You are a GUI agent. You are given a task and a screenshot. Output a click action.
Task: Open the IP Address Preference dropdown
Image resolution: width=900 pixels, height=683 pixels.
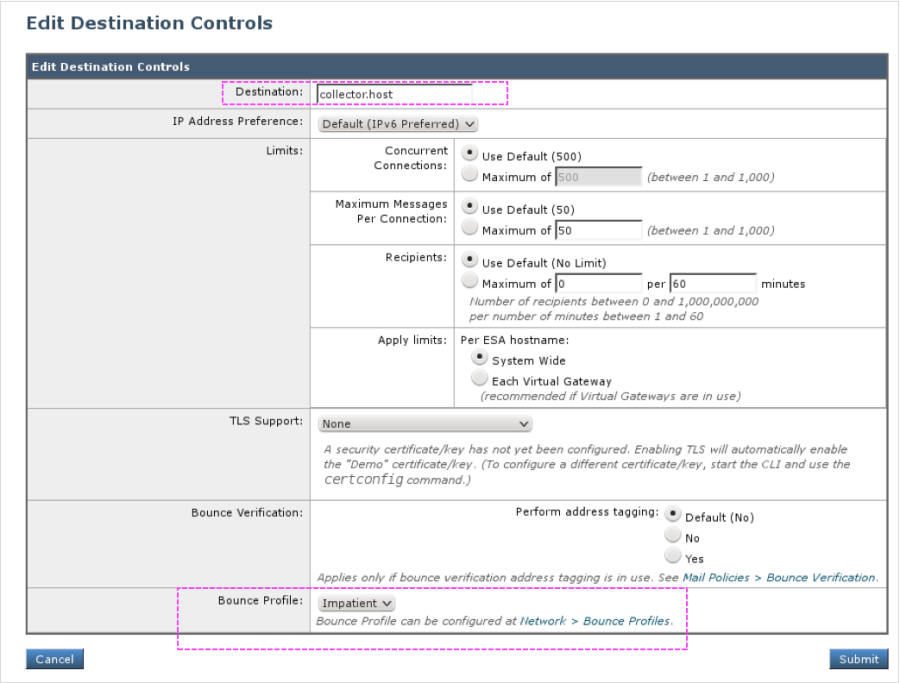[397, 124]
